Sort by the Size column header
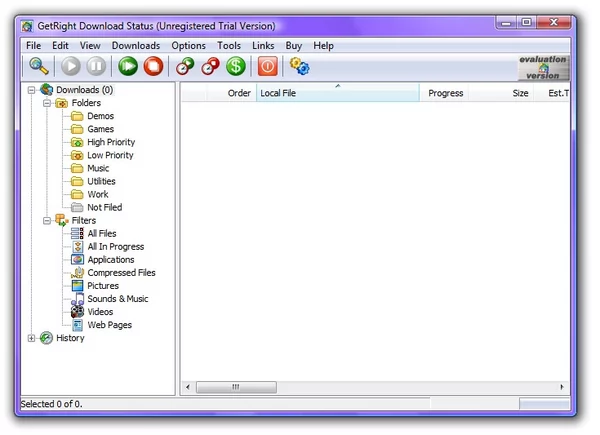 (x=501, y=93)
